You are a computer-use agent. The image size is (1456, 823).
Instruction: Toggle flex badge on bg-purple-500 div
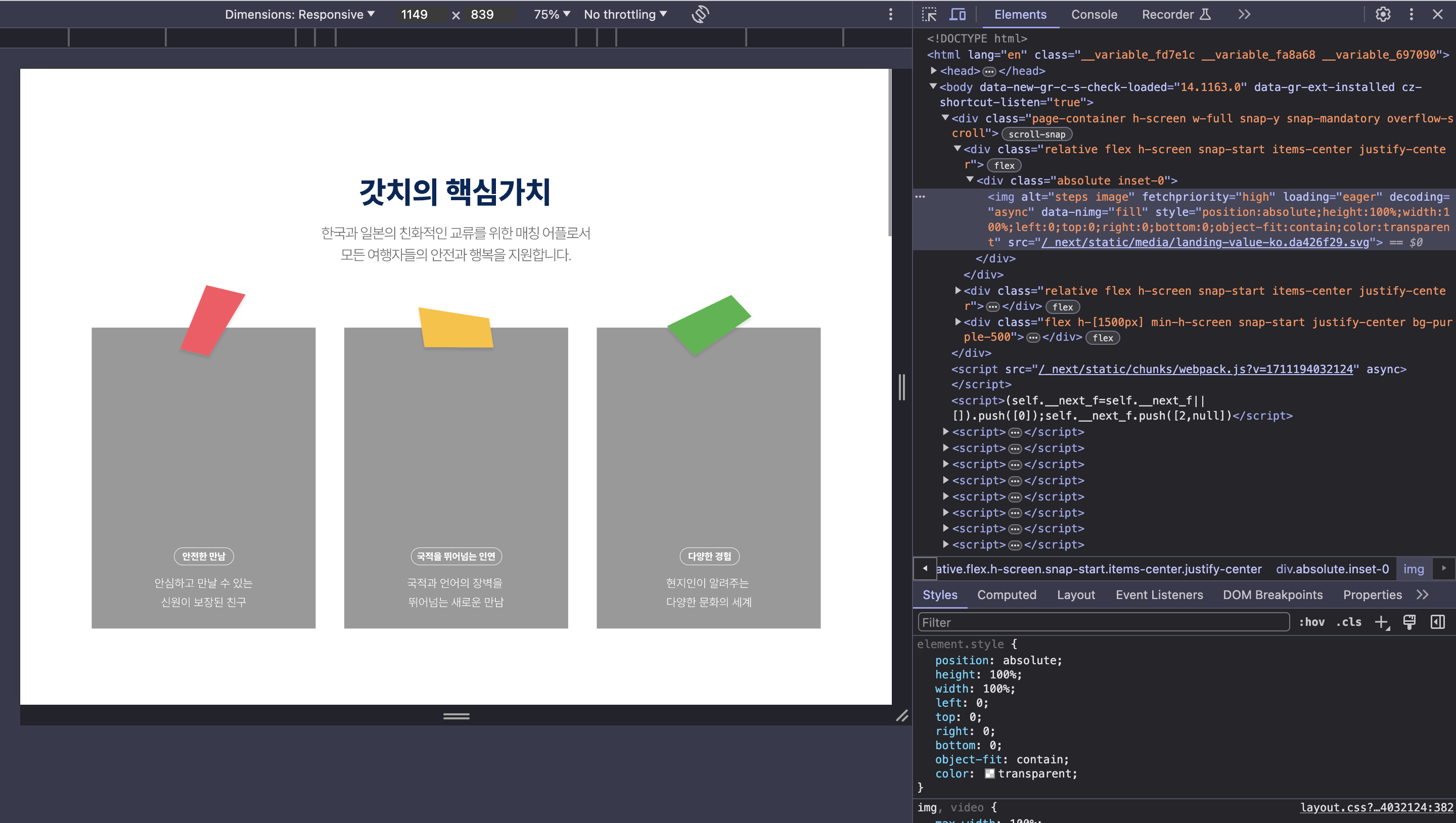pyautogui.click(x=1102, y=338)
